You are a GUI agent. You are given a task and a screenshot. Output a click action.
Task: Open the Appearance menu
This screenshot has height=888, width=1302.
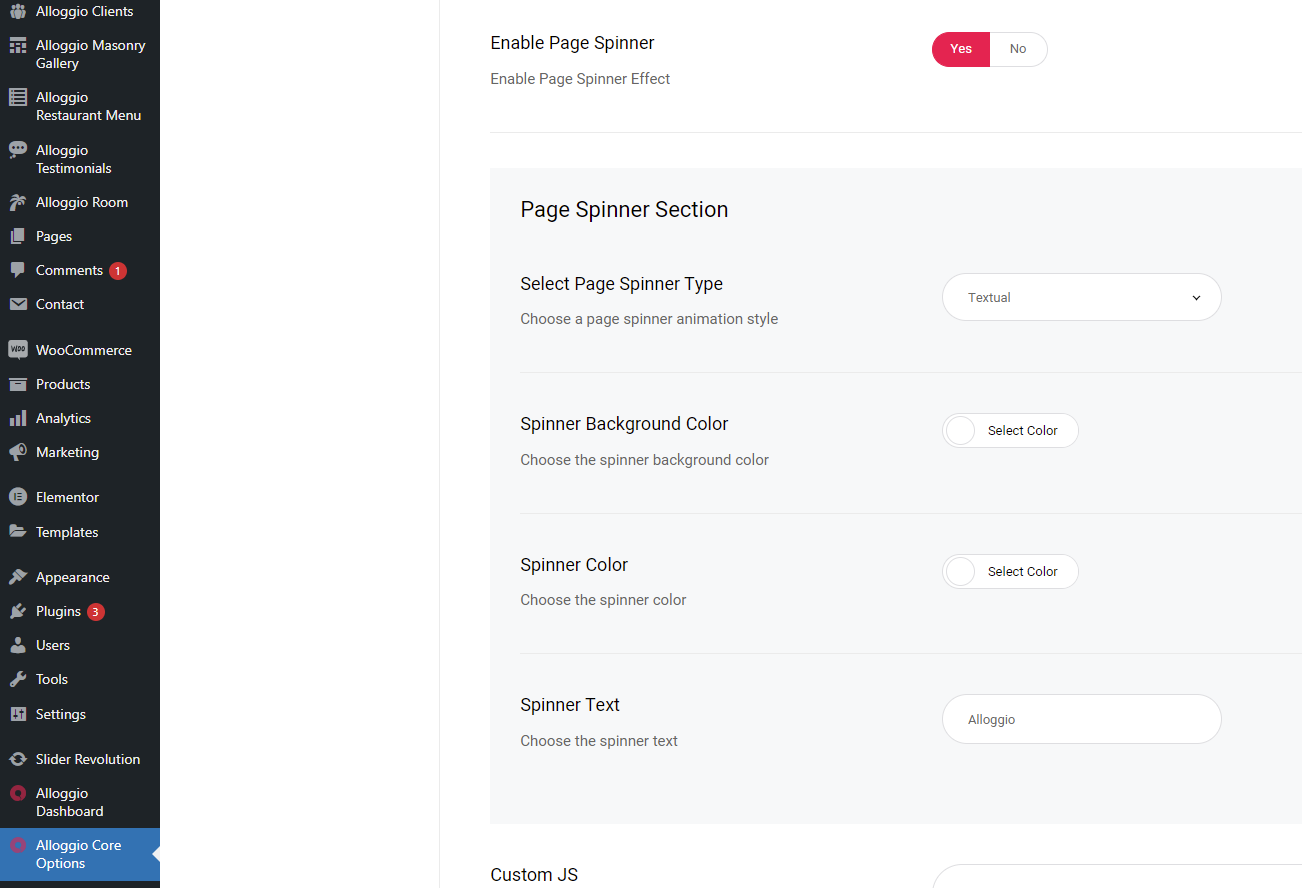[x=72, y=577]
